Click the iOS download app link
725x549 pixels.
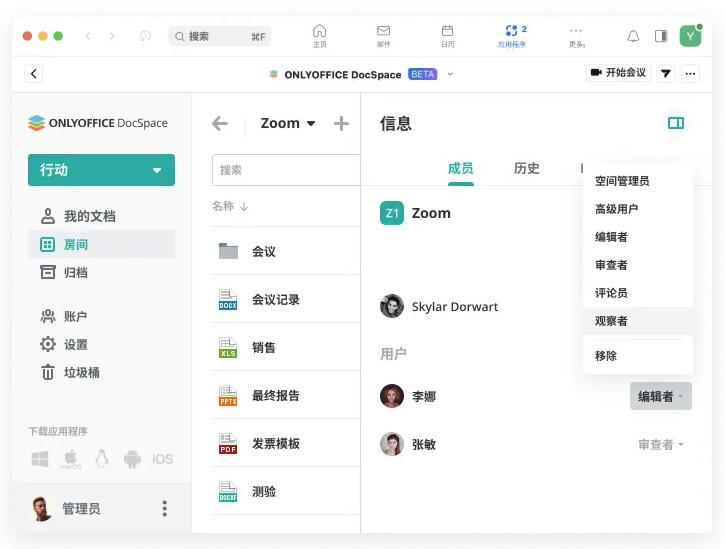pos(163,459)
